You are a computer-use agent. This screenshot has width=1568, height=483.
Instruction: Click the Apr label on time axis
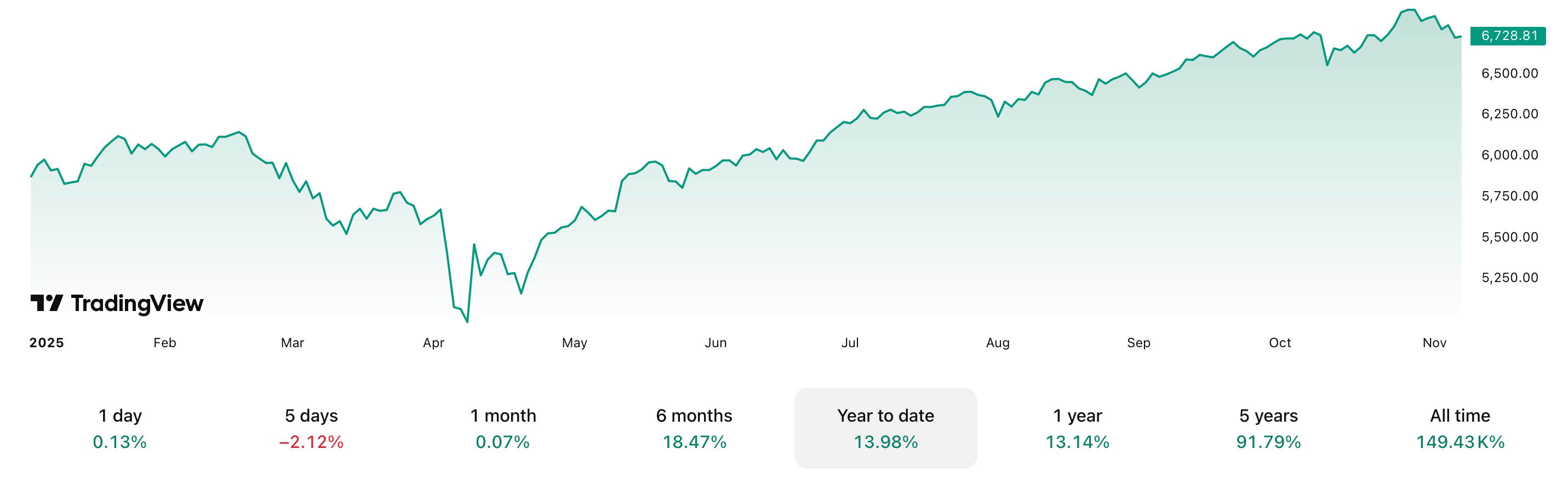[x=433, y=342]
